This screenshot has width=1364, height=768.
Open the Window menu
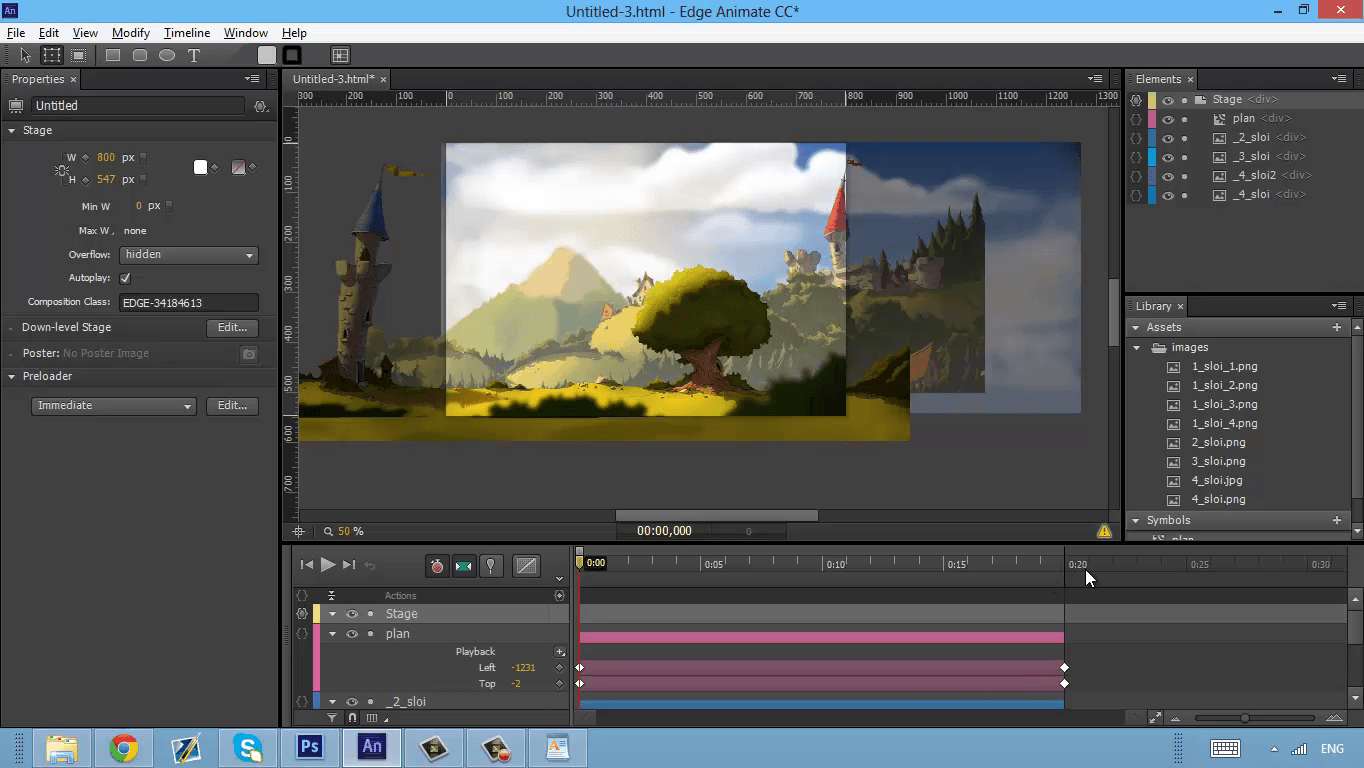coord(245,33)
